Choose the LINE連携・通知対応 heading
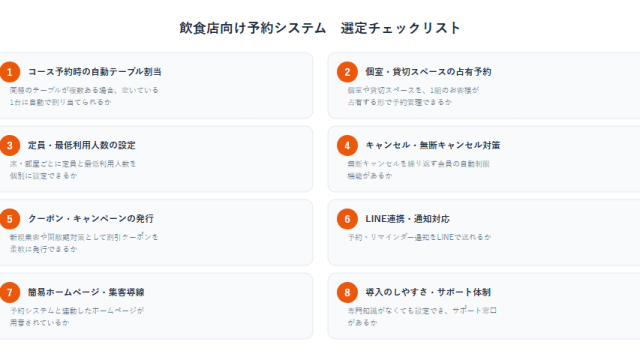 [407, 219]
